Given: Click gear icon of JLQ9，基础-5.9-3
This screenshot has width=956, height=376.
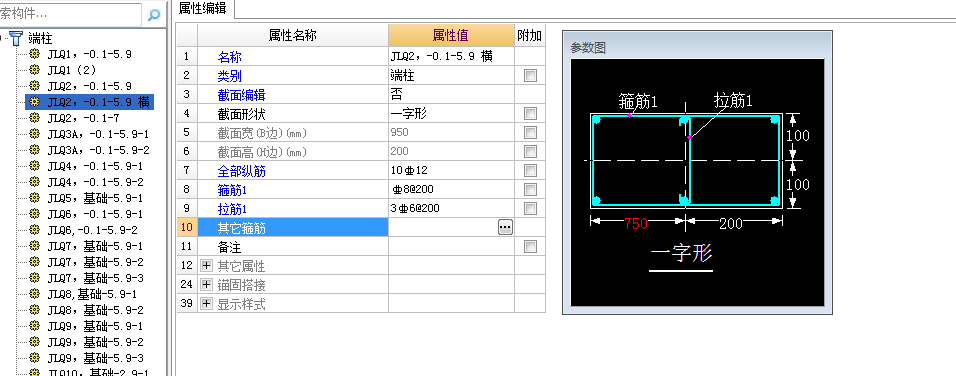Looking at the screenshot, I should (x=35, y=358).
